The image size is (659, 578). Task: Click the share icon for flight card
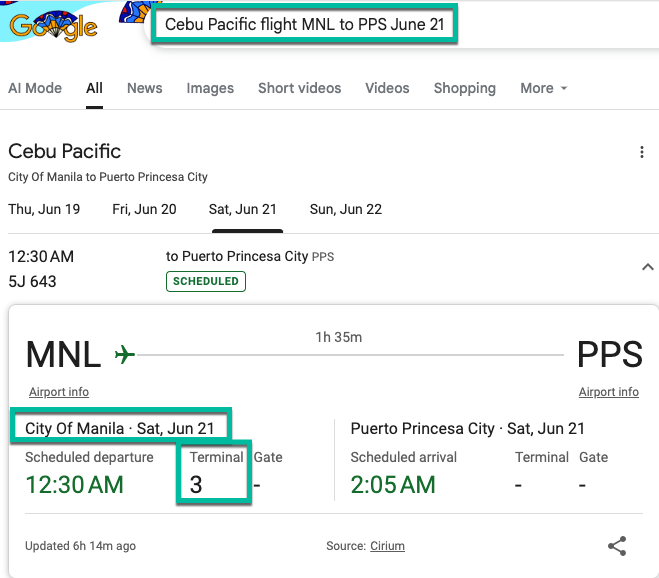pyautogui.click(x=617, y=546)
